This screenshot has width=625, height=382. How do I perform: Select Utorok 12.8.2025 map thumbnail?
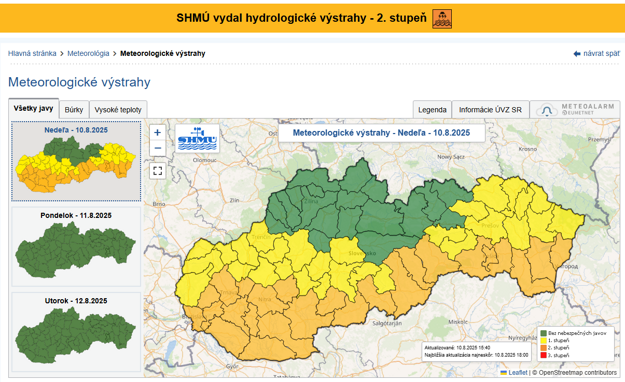coord(76,332)
